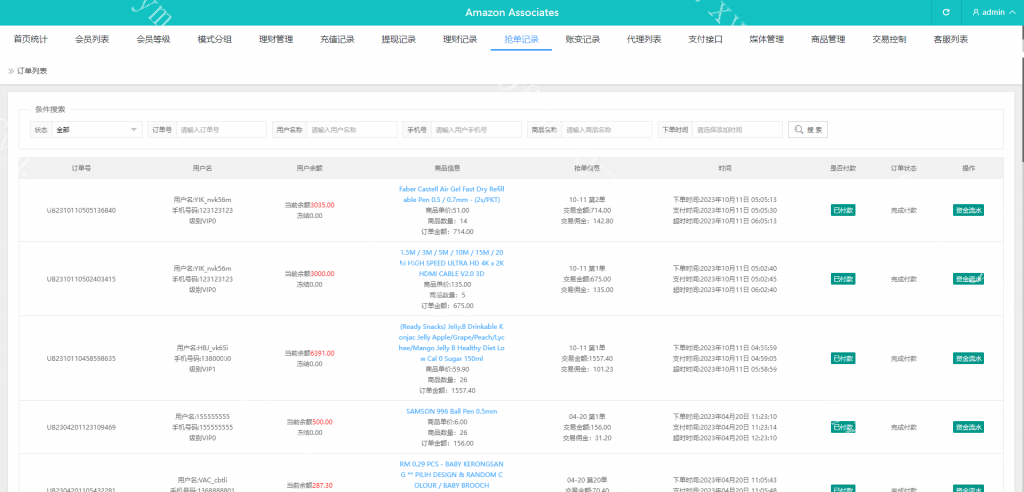
Task: Switch to the 充值记录 tab
Action: [338, 39]
